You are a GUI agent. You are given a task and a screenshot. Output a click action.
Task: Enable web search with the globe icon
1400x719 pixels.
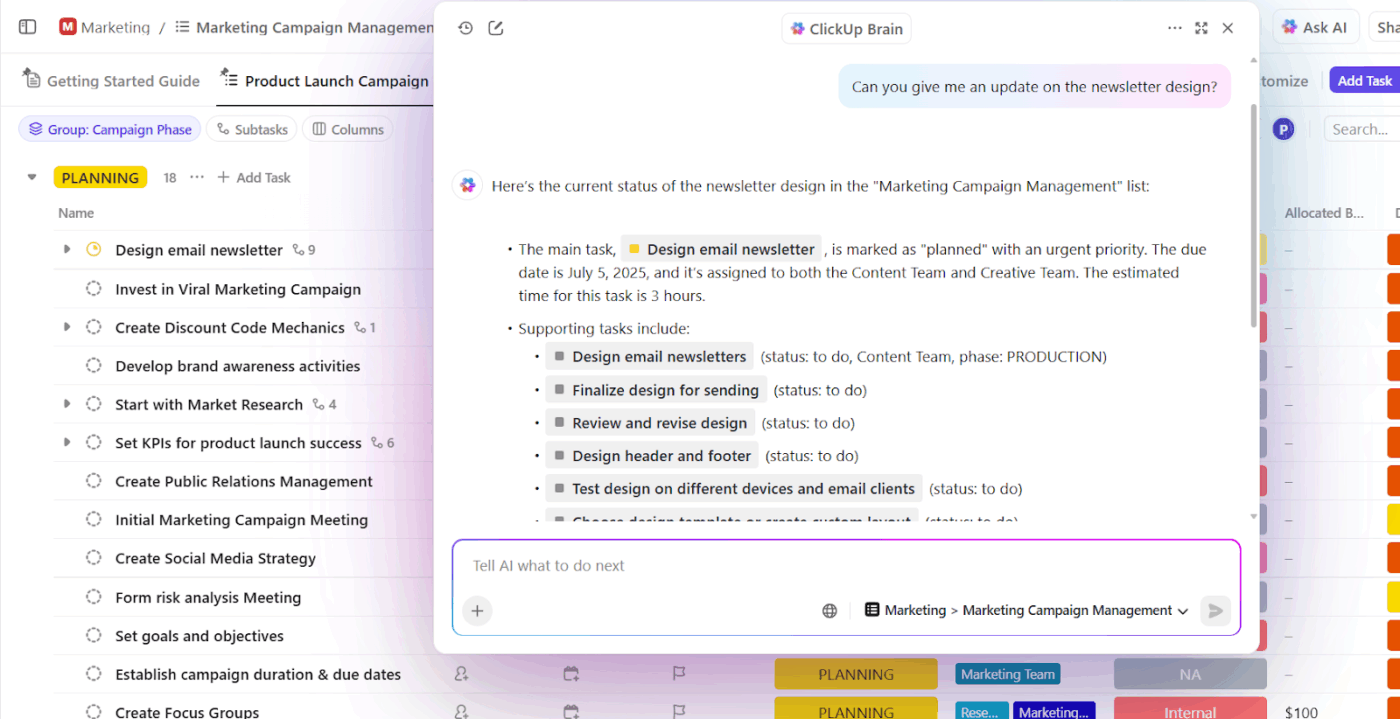pyautogui.click(x=829, y=610)
